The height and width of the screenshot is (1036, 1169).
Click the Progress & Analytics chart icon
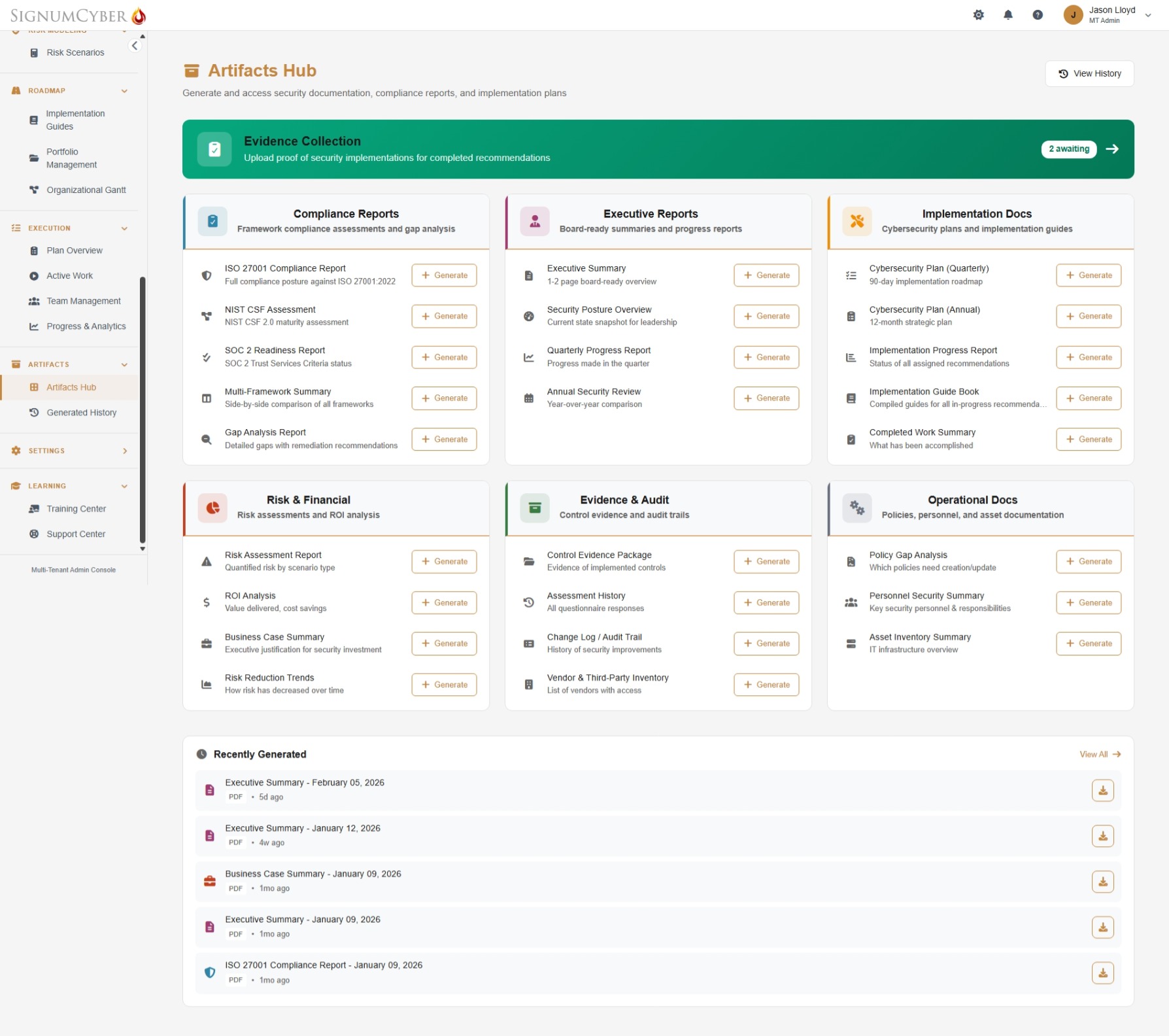[33, 326]
